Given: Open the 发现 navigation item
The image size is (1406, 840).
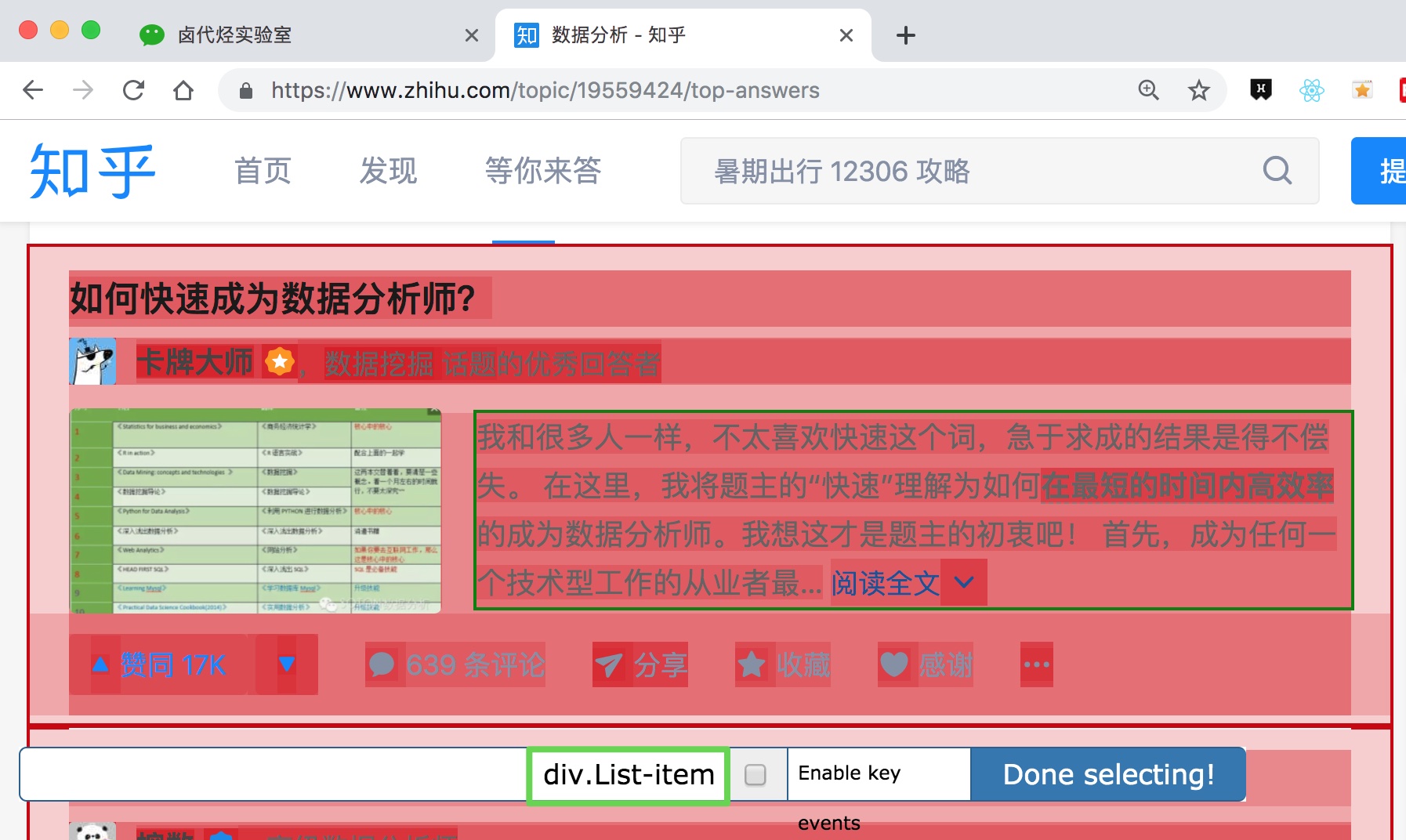Looking at the screenshot, I should point(389,171).
